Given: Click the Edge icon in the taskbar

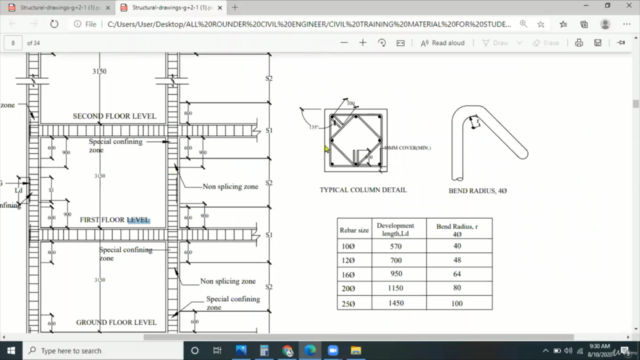Looking at the screenshot, I should point(310,351).
